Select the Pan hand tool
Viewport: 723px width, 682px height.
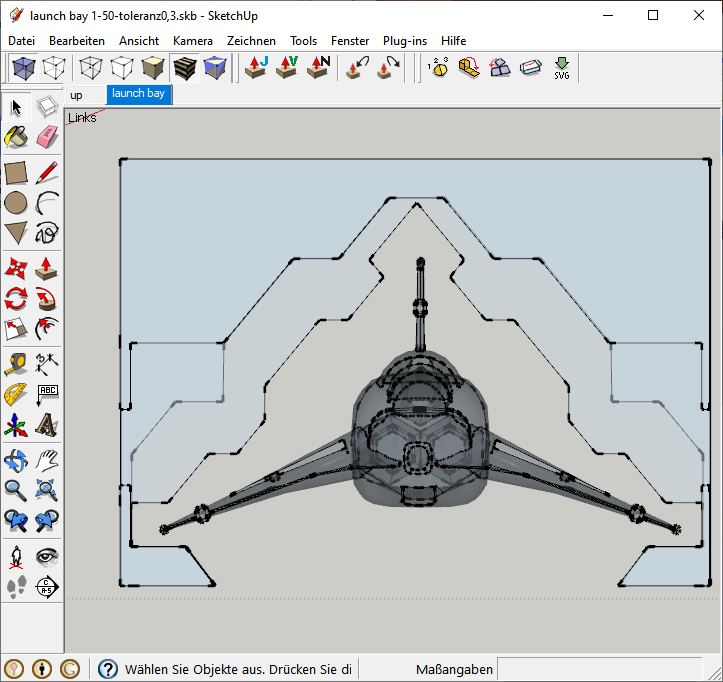pyautogui.click(x=47, y=460)
